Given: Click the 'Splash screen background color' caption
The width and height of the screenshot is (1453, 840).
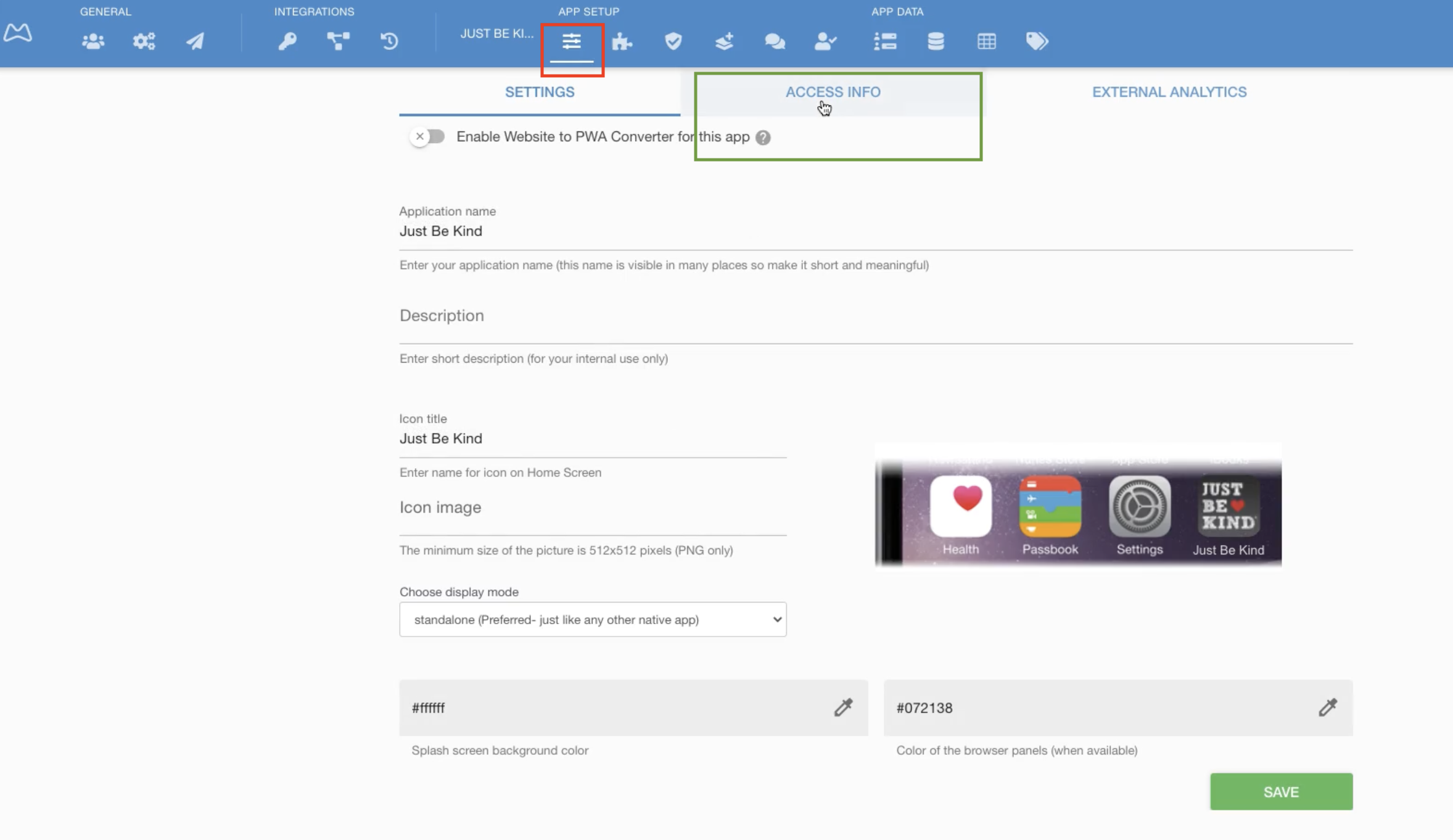Looking at the screenshot, I should pos(500,751).
